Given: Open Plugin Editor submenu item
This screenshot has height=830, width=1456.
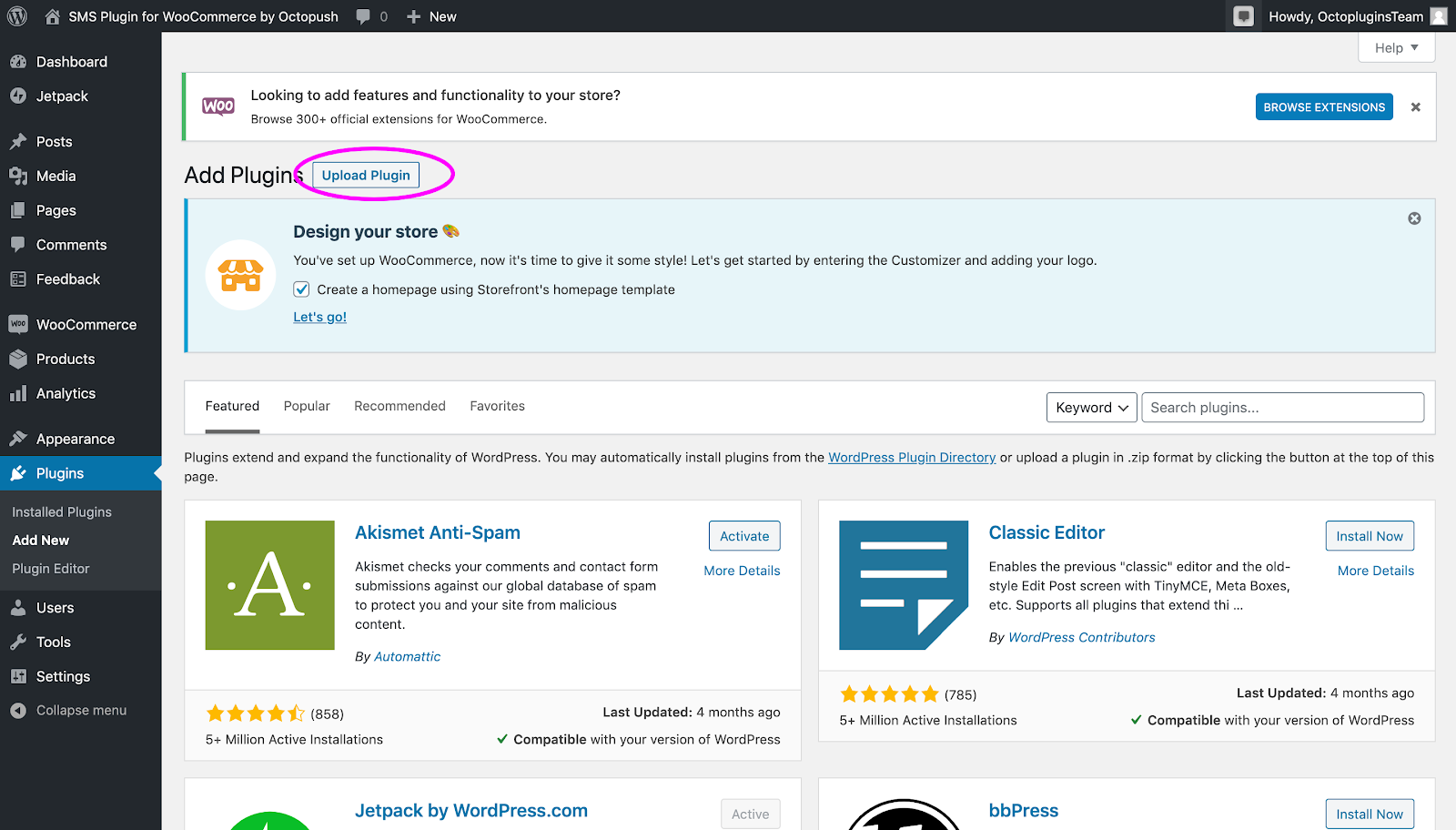Looking at the screenshot, I should pyautogui.click(x=51, y=569).
